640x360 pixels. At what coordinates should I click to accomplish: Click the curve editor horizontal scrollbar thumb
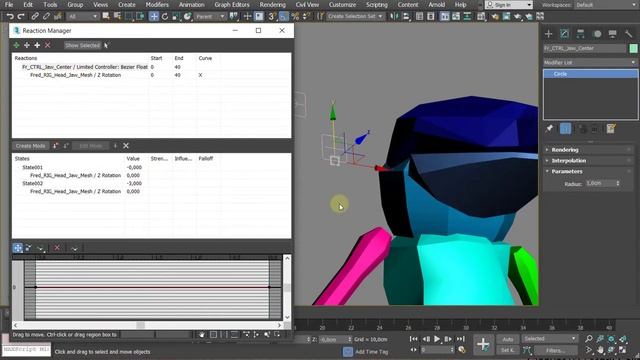coord(140,325)
